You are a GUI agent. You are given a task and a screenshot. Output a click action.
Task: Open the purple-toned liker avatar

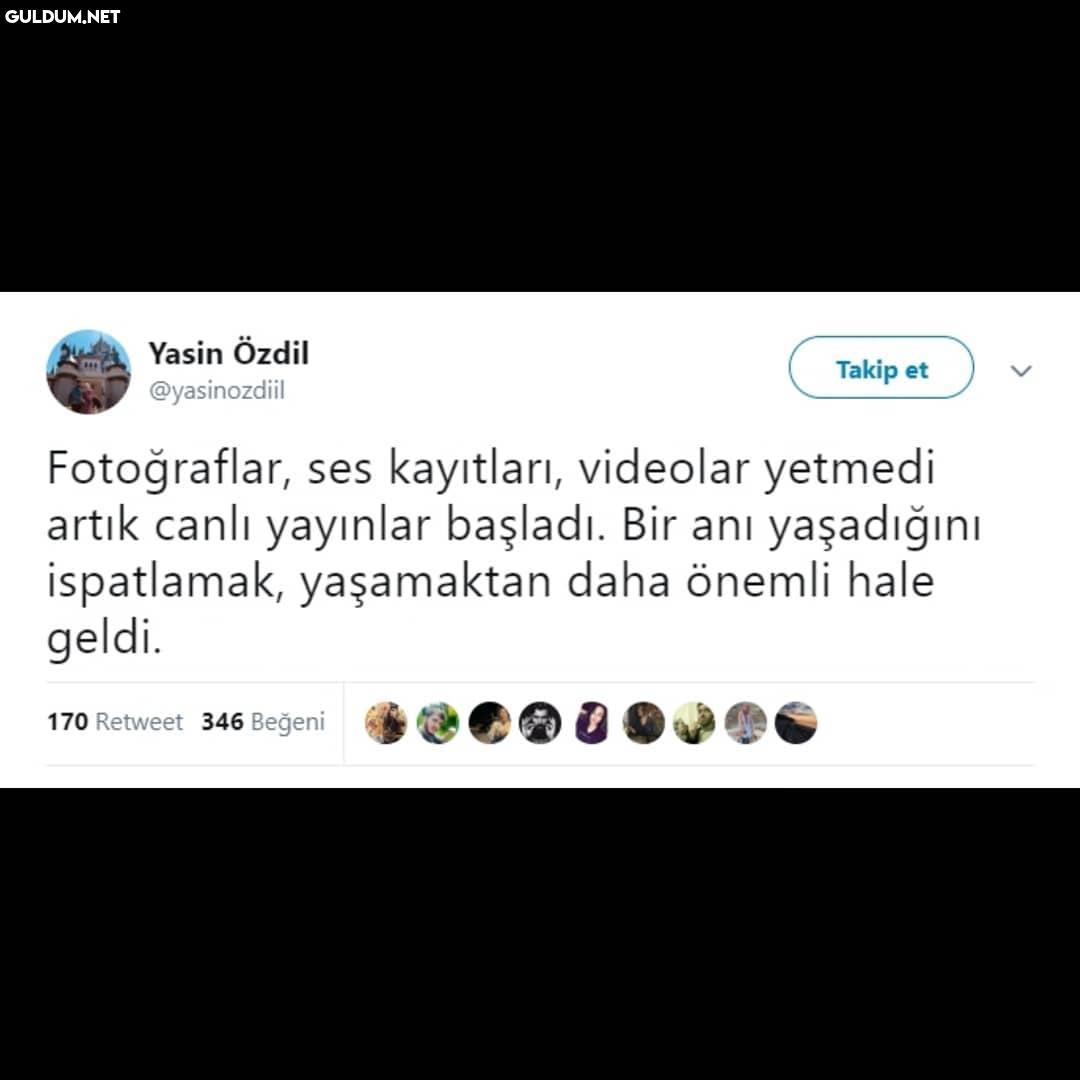pos(592,723)
